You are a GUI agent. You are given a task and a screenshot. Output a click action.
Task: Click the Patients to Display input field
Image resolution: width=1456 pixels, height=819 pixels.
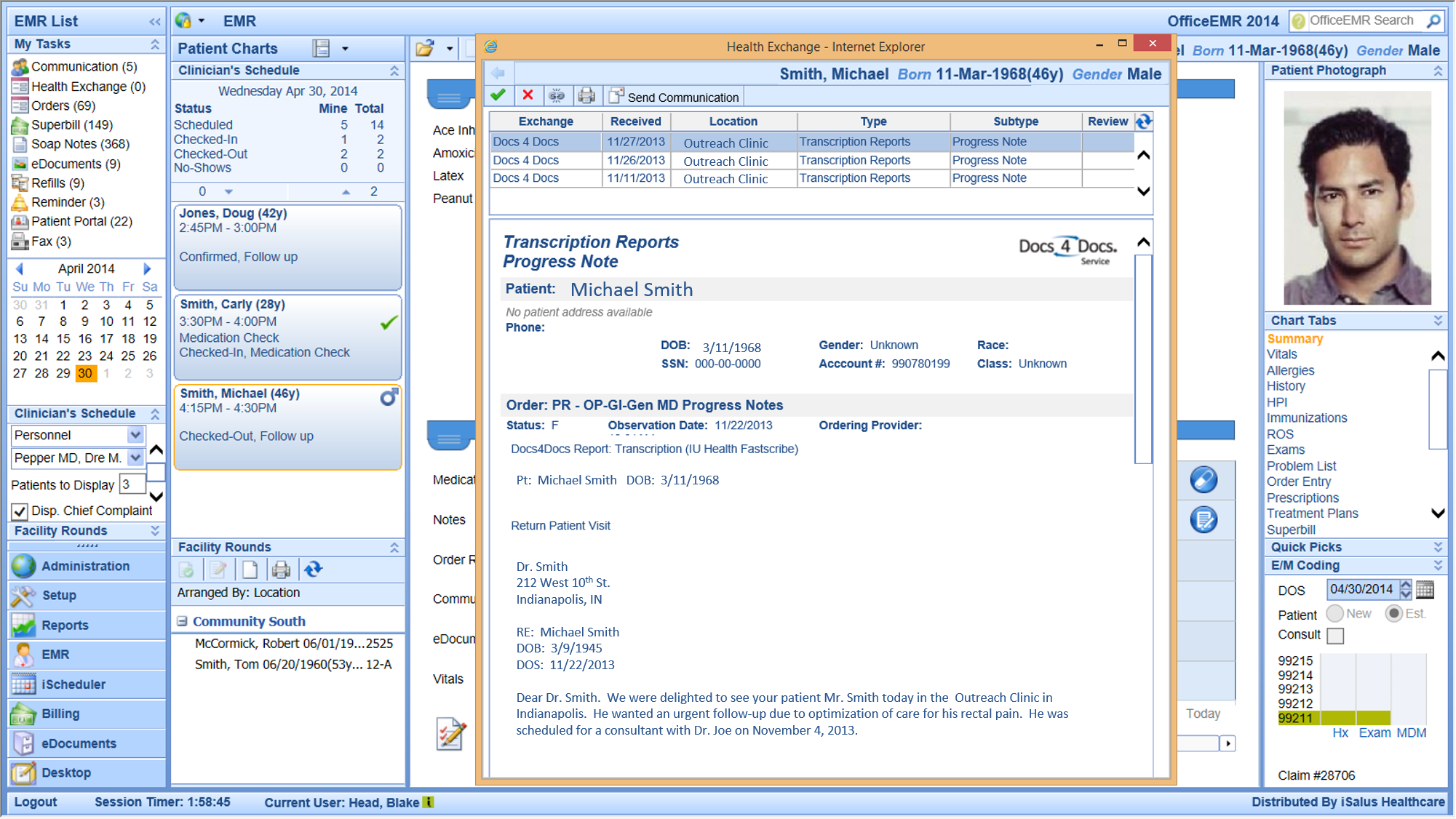click(132, 484)
